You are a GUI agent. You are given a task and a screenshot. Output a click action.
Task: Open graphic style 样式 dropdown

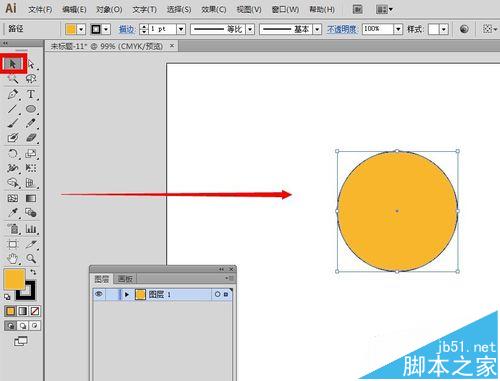pos(444,29)
